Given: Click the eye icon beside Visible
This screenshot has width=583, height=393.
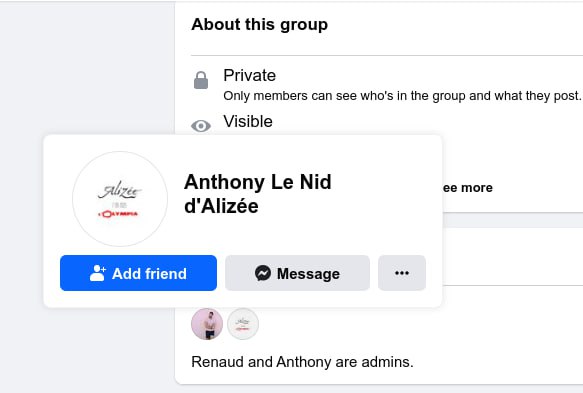Looking at the screenshot, I should click(201, 126).
